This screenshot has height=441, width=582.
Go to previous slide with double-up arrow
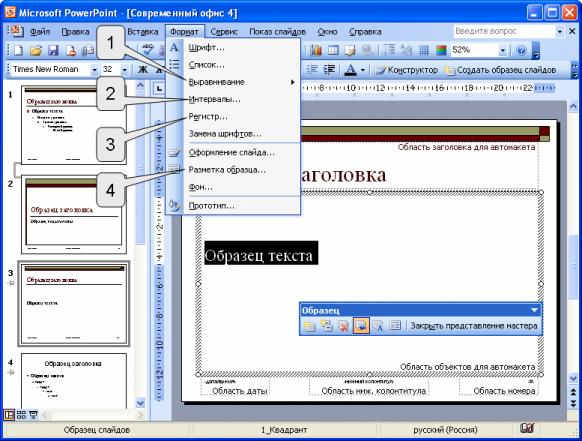[x=573, y=392]
